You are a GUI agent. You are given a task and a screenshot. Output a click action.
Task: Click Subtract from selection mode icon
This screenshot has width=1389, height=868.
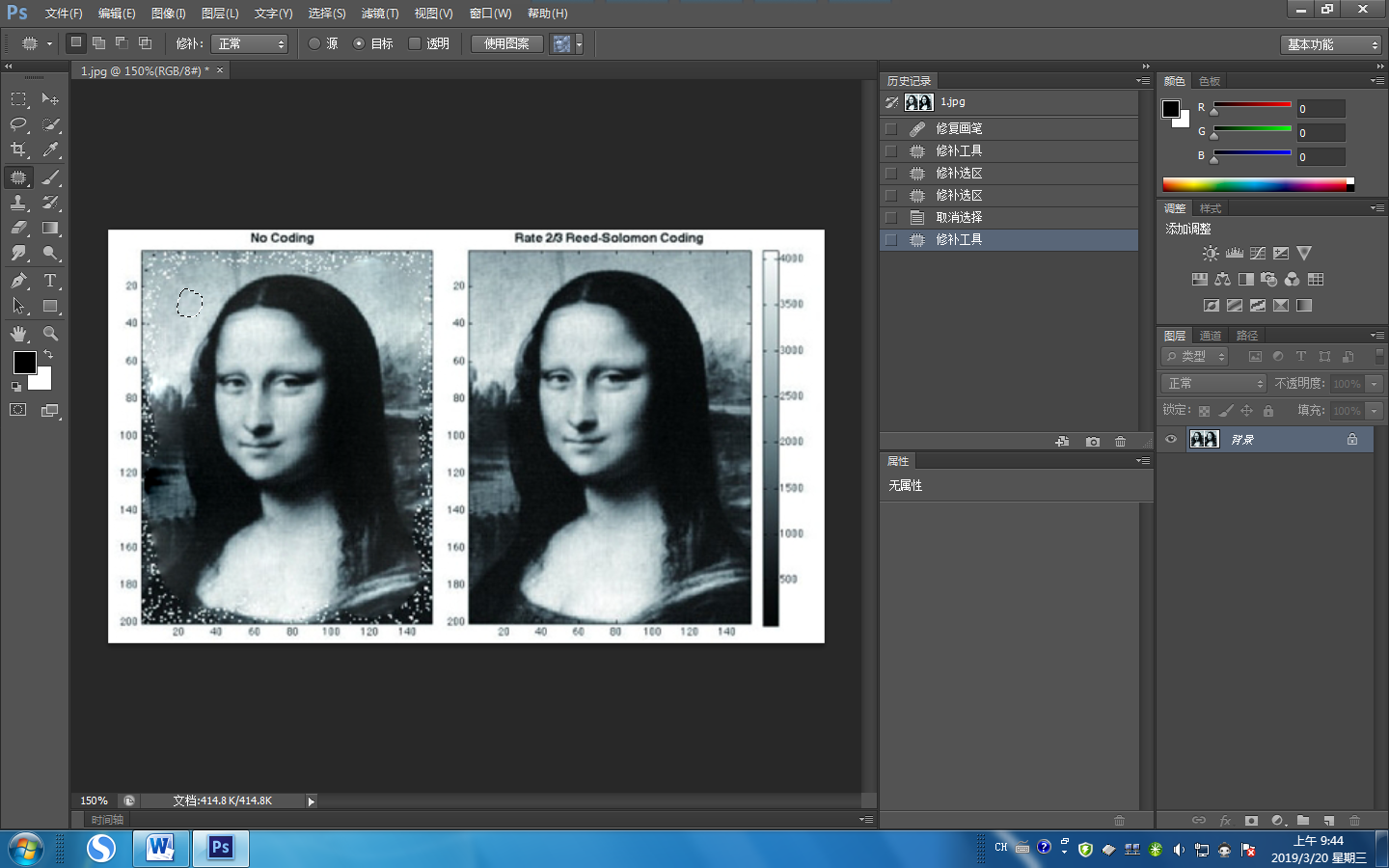tap(122, 43)
